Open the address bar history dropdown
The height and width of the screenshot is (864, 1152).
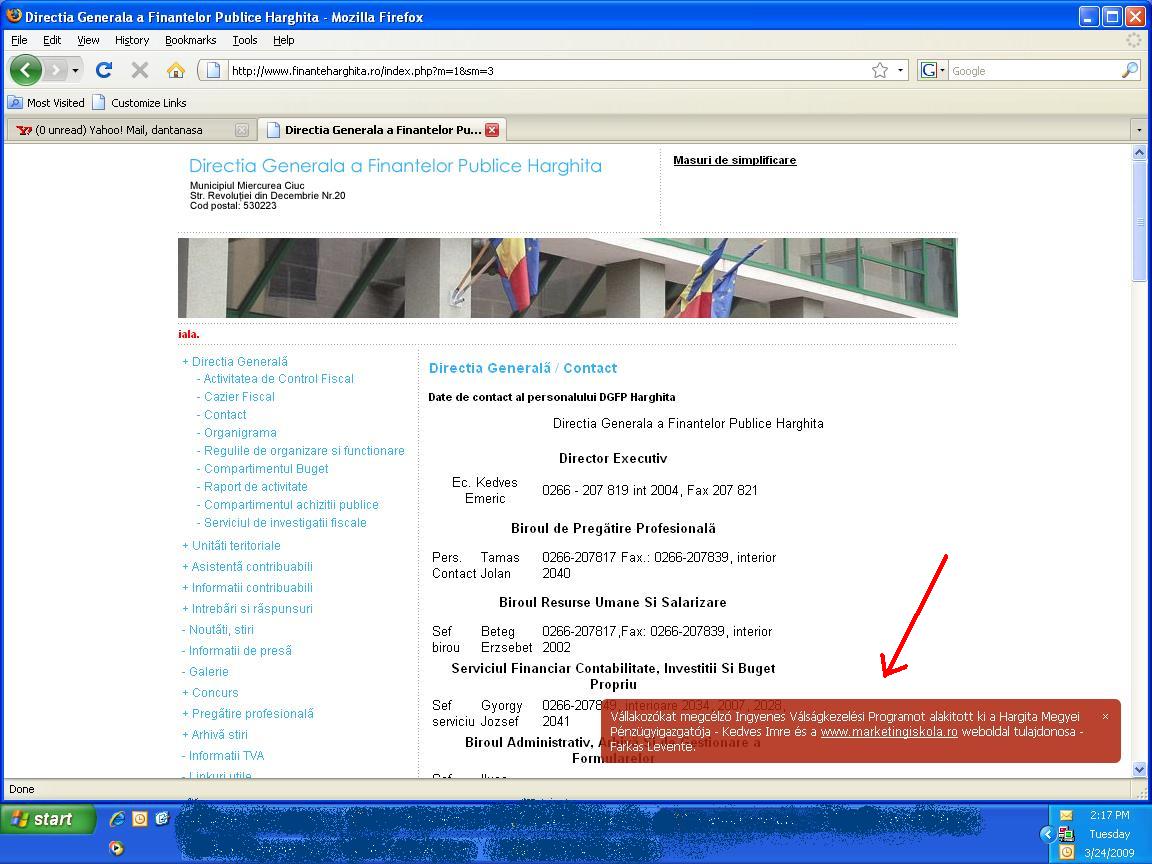[x=901, y=71]
